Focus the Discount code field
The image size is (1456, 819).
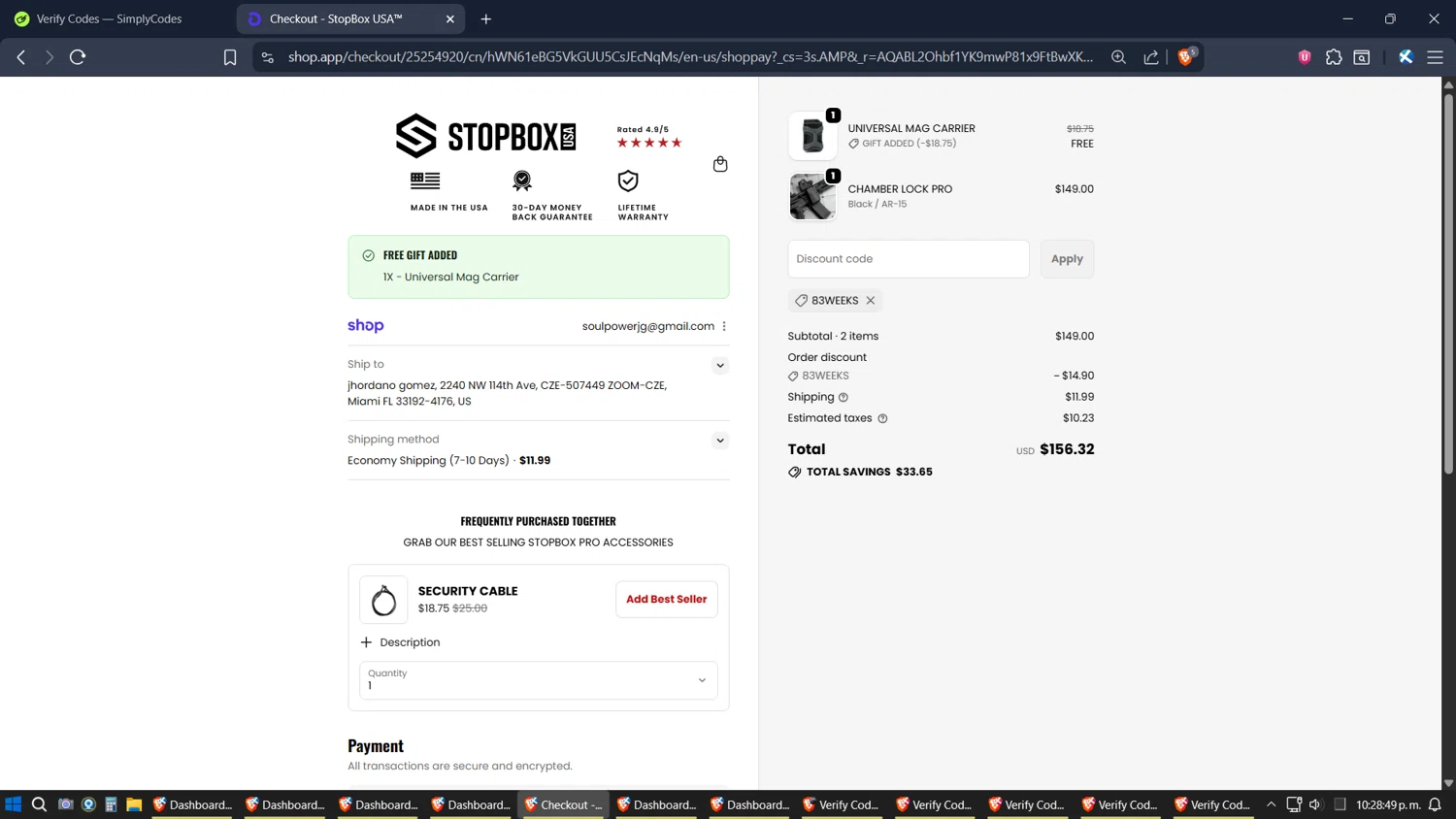tap(909, 259)
